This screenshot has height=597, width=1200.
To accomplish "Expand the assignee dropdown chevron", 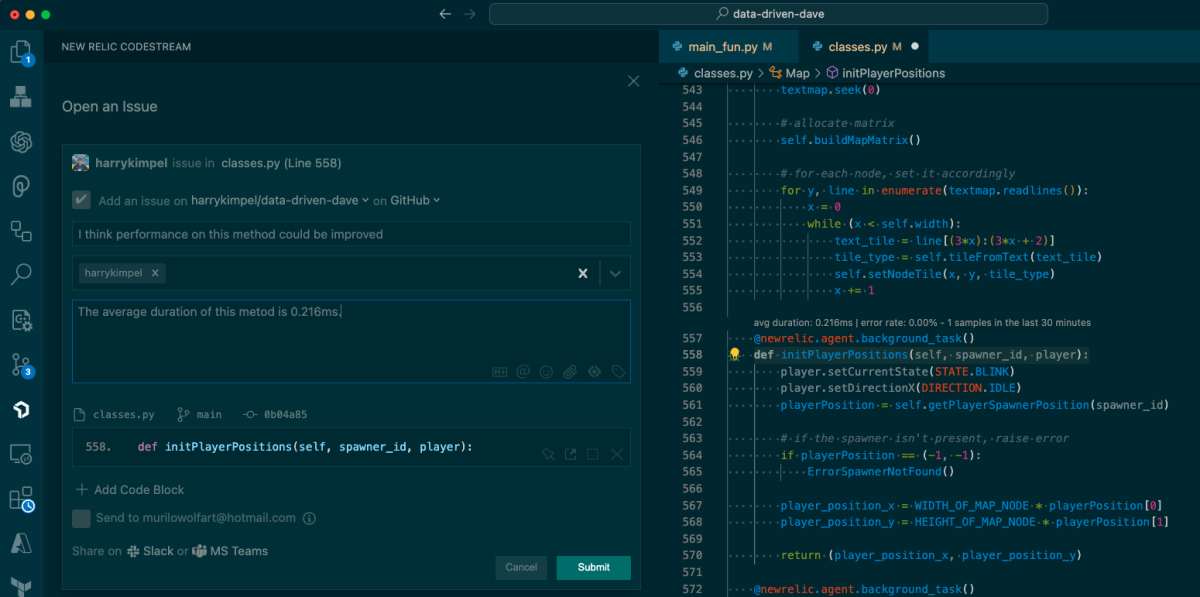I will [615, 273].
